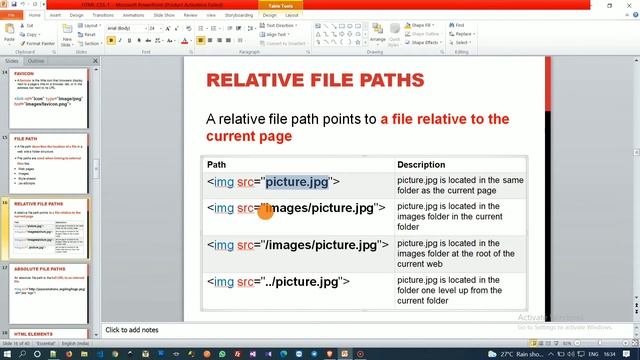
Task: Toggle Align Text Left
Action: [x=200, y=40]
